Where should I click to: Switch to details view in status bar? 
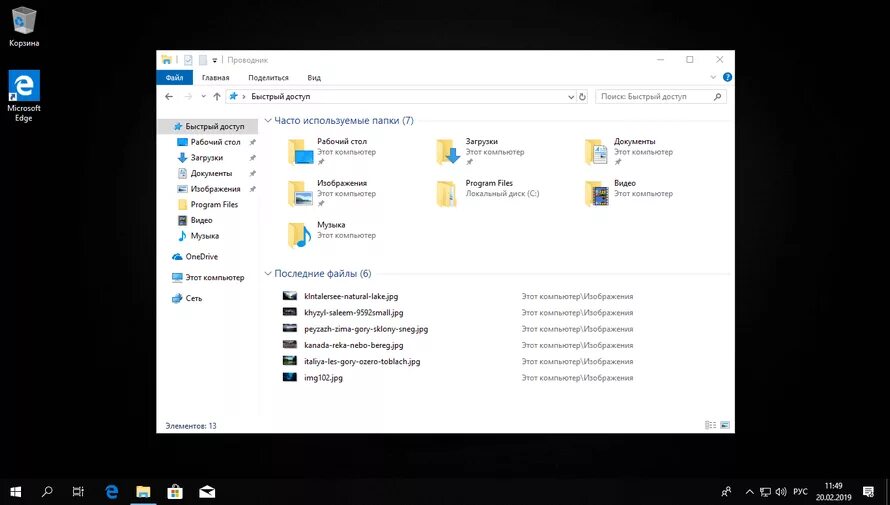click(710, 425)
